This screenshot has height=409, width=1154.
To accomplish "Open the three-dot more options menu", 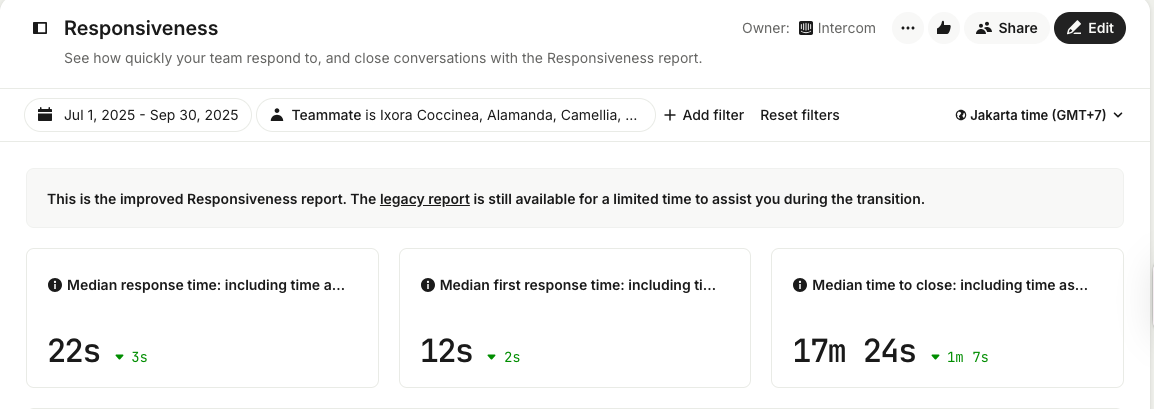I will pos(907,28).
